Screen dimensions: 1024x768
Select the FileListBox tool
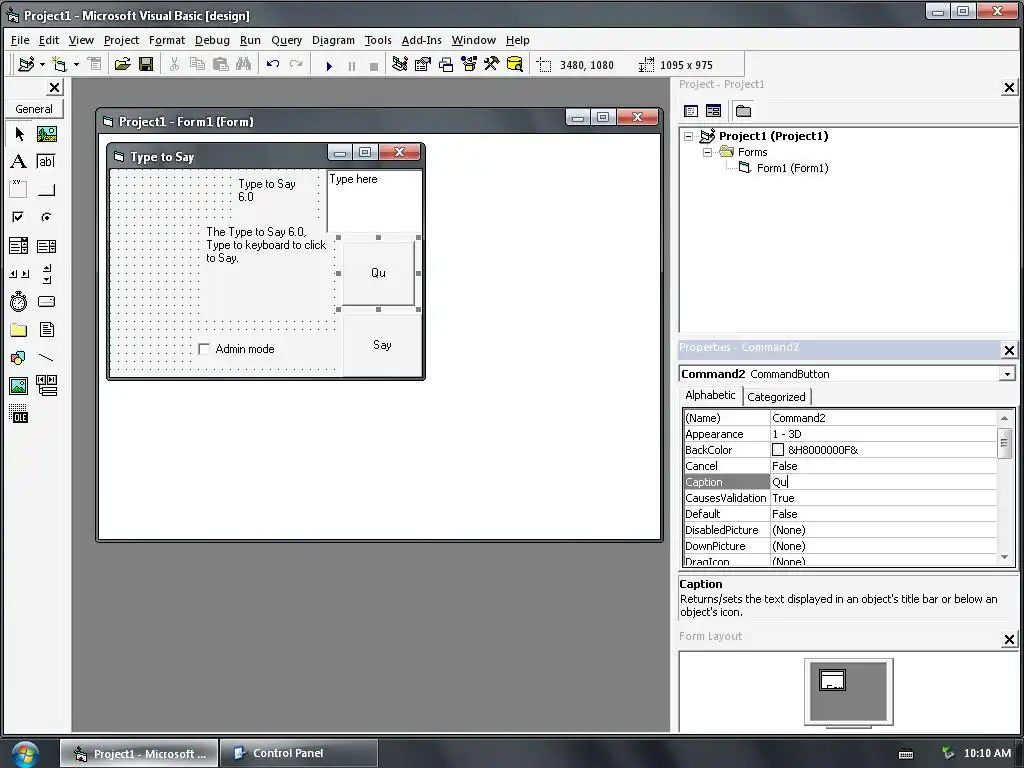(x=46, y=330)
